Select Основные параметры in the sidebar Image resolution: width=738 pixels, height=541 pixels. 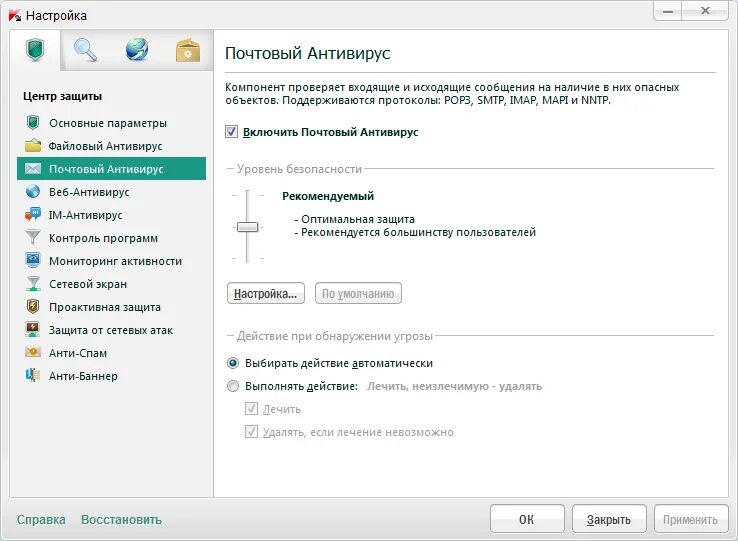click(111, 123)
